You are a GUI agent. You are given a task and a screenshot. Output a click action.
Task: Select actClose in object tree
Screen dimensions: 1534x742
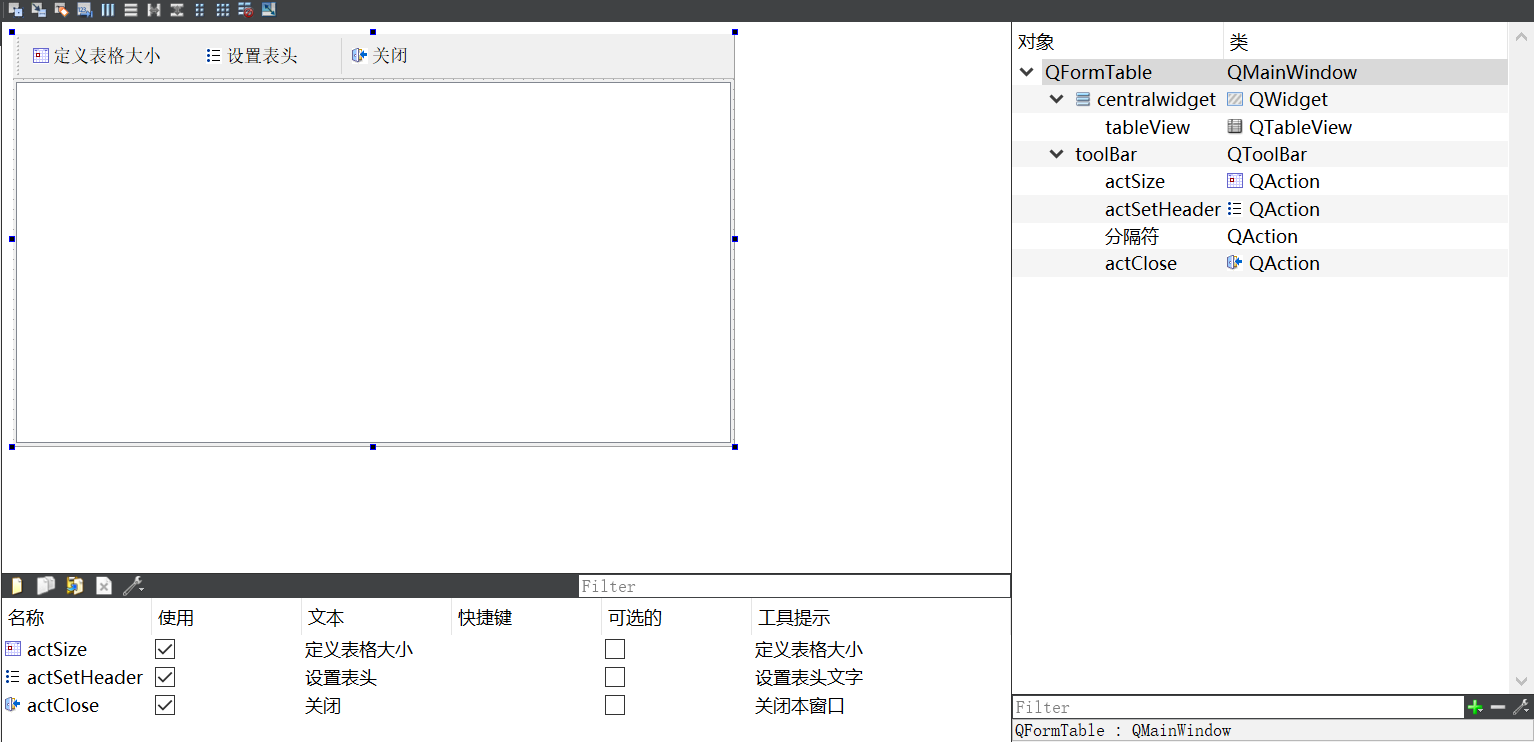tap(1140, 263)
